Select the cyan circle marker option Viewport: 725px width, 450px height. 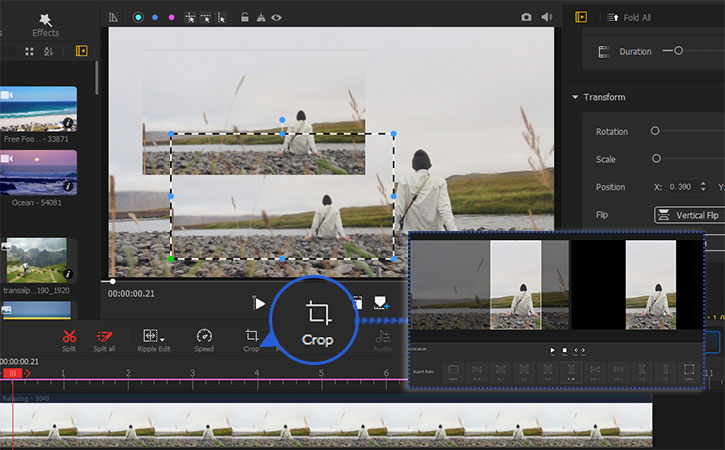(139, 17)
